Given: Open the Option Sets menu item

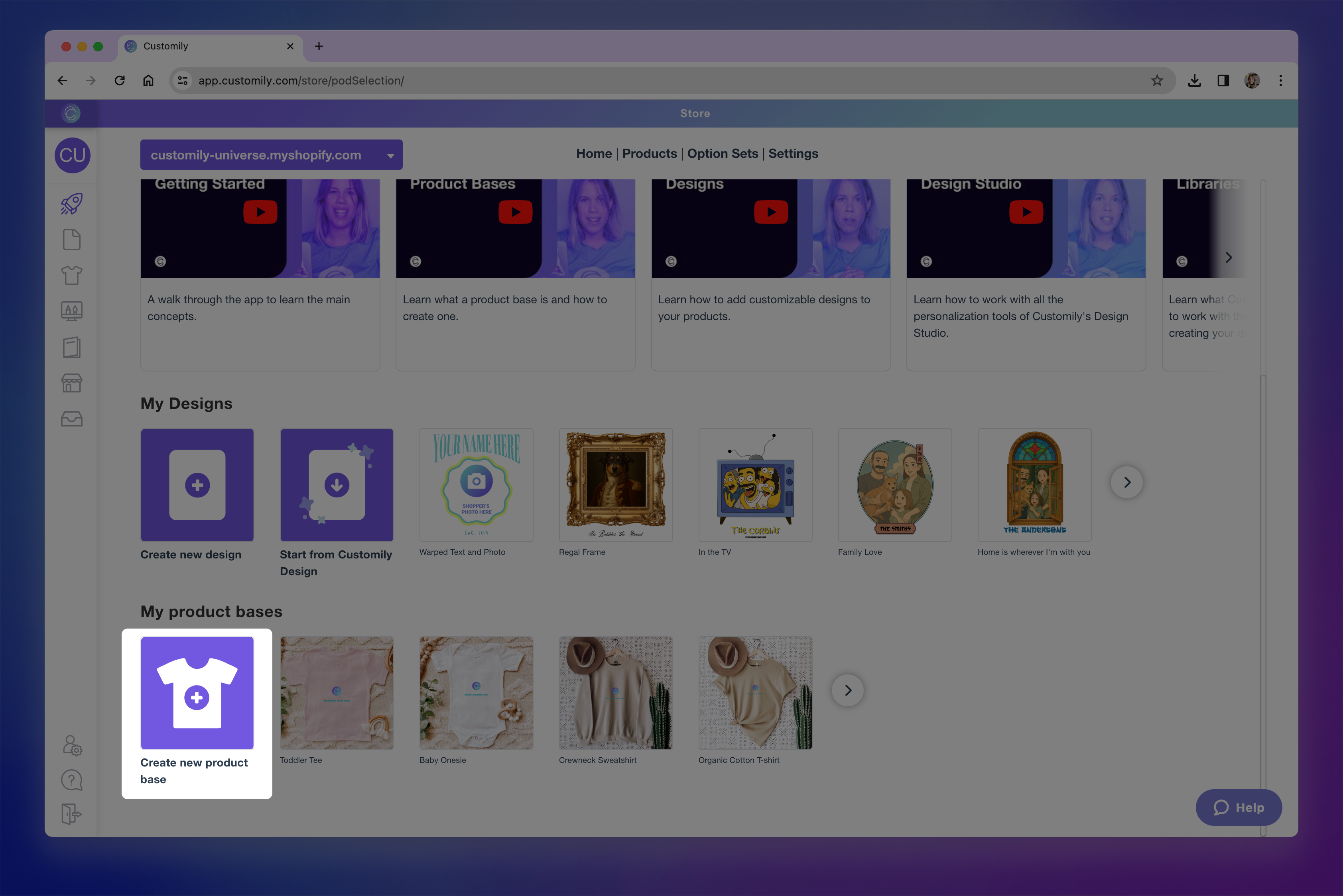Looking at the screenshot, I should (722, 153).
